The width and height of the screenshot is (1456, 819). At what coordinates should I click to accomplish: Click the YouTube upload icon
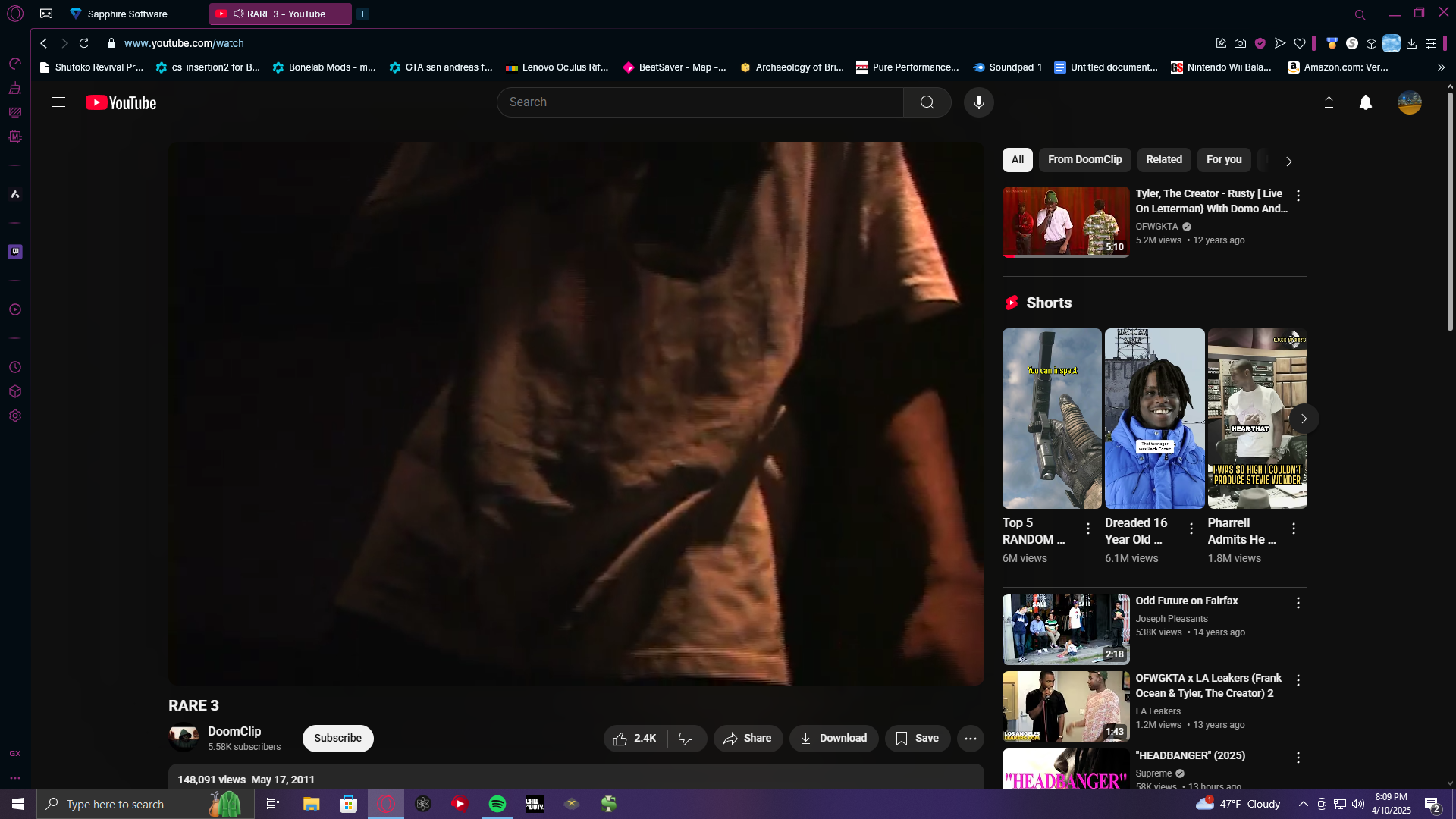click(x=1329, y=102)
